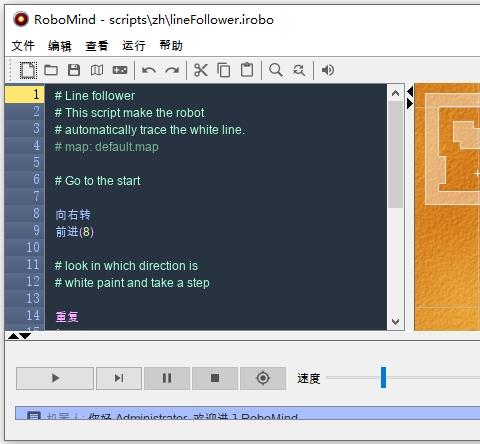Cut selection with the scissors icon

[x=201, y=70]
